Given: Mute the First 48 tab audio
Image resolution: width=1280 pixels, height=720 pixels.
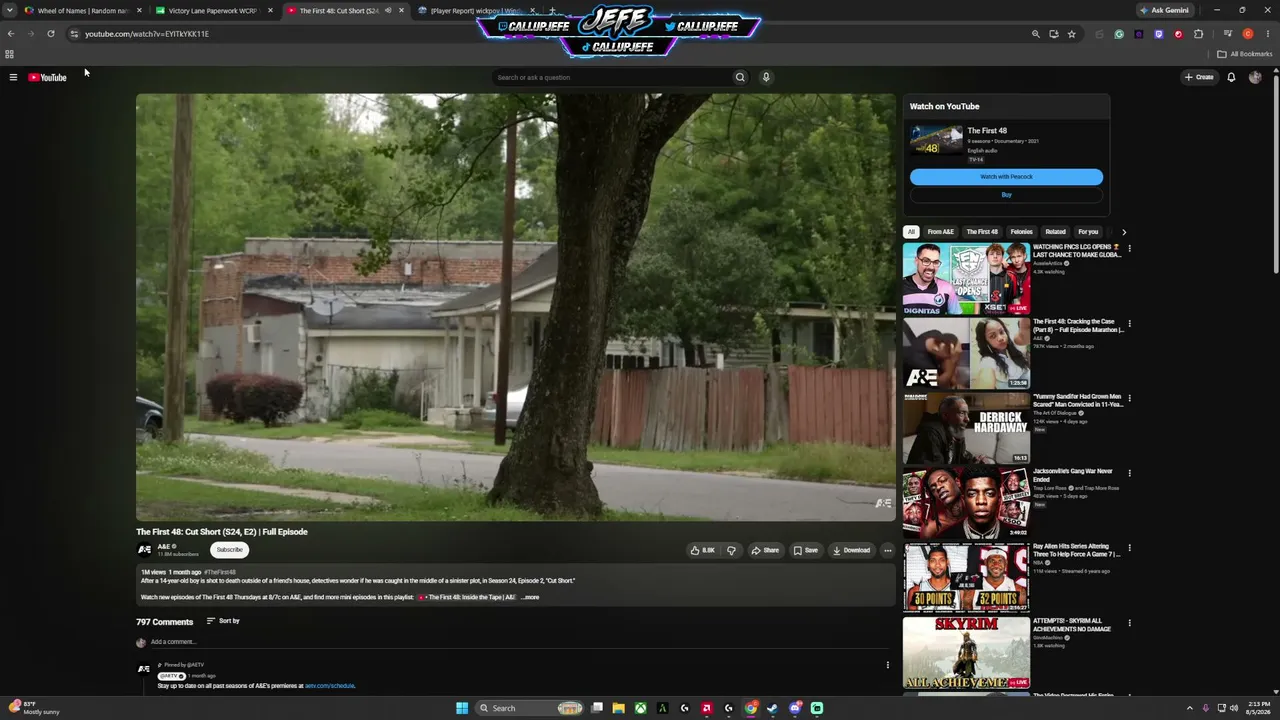Looking at the screenshot, I should click(x=388, y=11).
